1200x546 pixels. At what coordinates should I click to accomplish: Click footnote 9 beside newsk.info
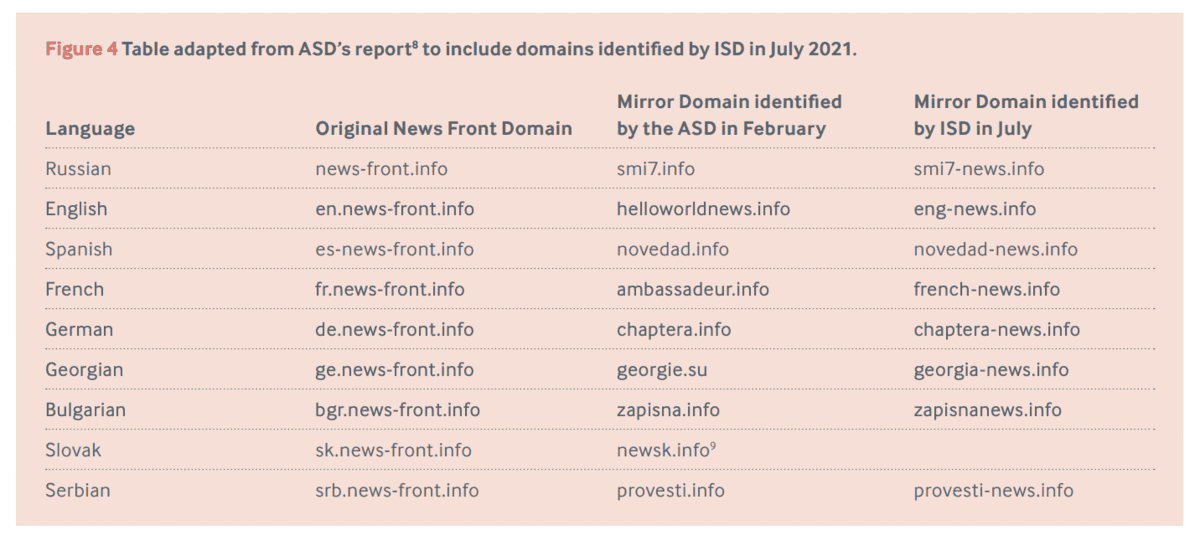[712, 446]
